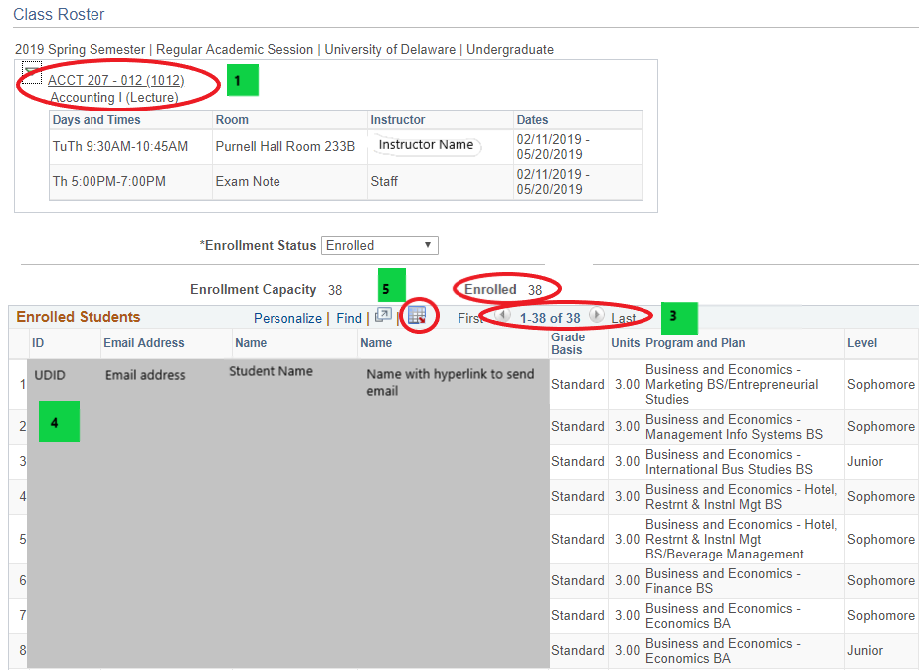919x670 pixels.
Task: Select the Staff instructor cell
Action: point(384,182)
